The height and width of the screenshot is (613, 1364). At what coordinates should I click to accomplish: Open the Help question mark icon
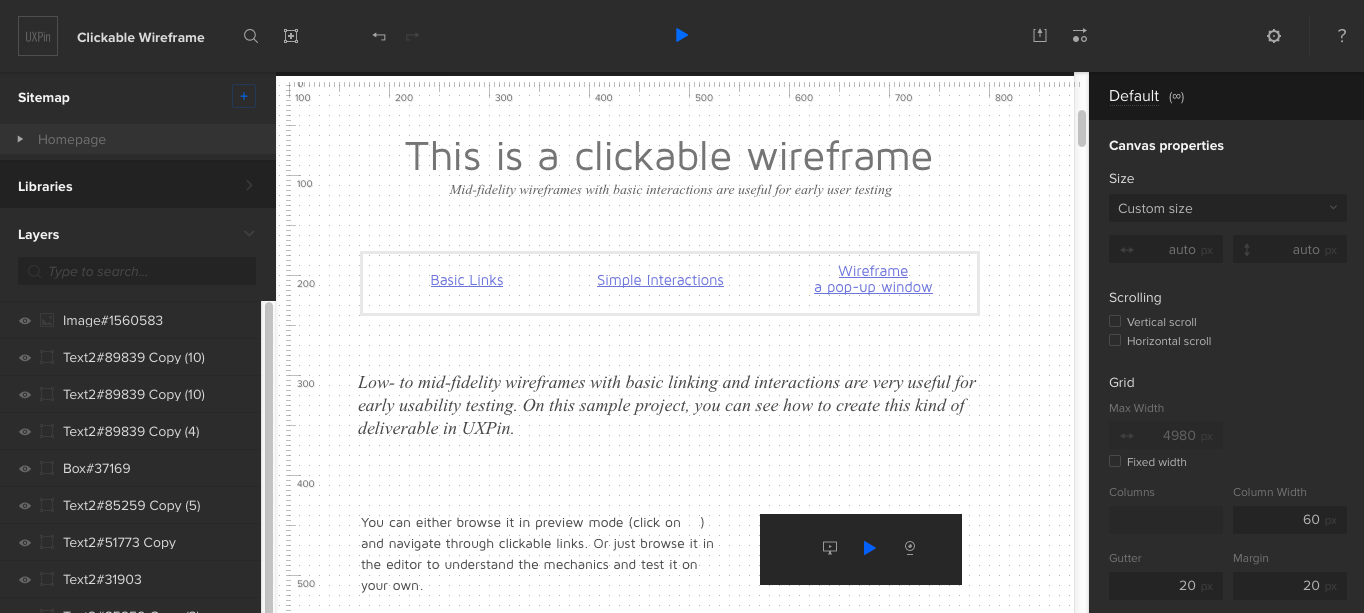[x=1341, y=37]
